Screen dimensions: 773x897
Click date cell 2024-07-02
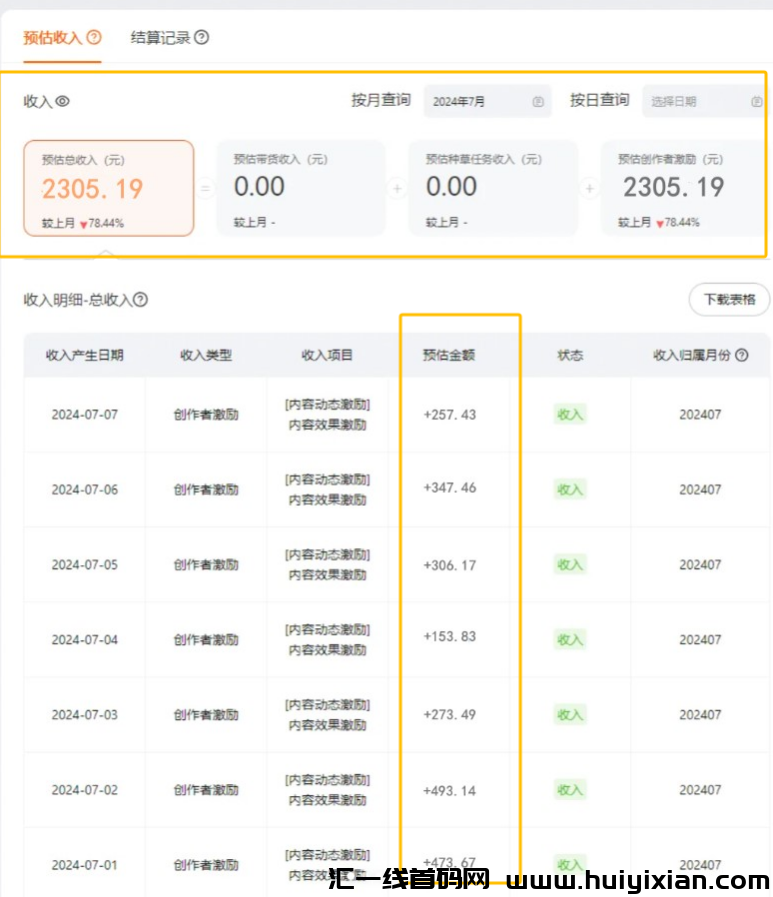coord(85,790)
